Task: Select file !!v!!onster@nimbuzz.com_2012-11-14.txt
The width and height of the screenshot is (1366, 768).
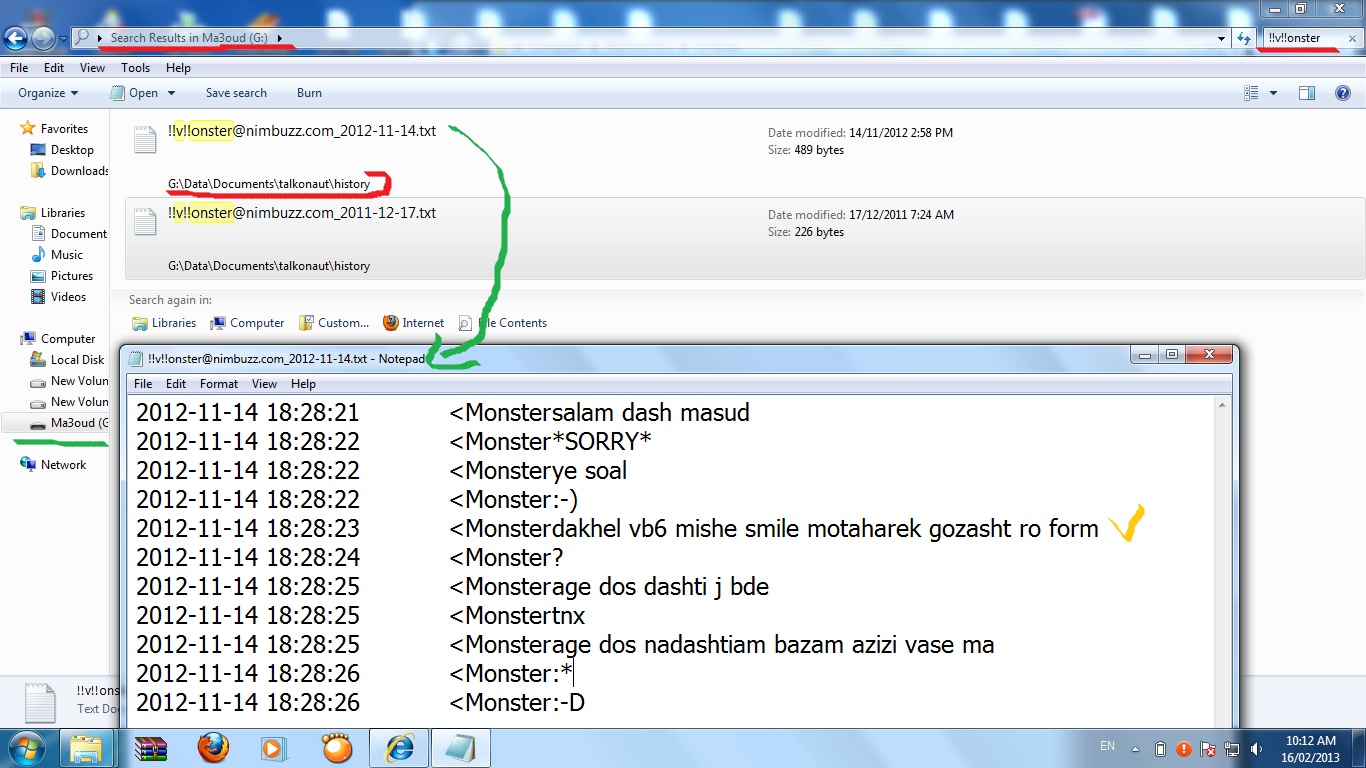Action: [x=302, y=131]
